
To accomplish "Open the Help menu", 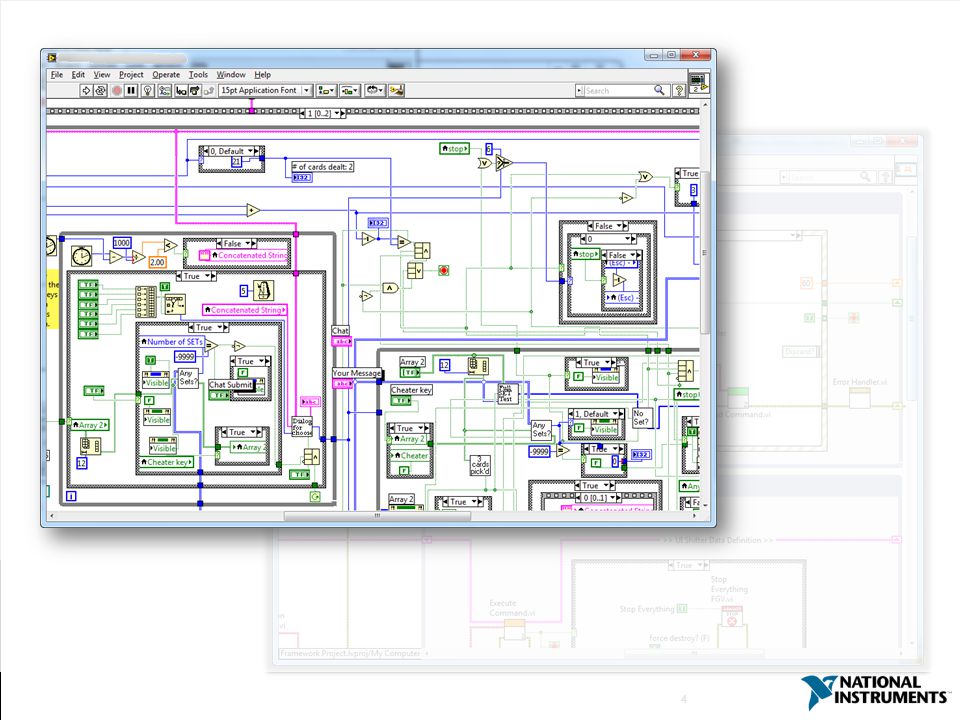I will (x=262, y=74).
